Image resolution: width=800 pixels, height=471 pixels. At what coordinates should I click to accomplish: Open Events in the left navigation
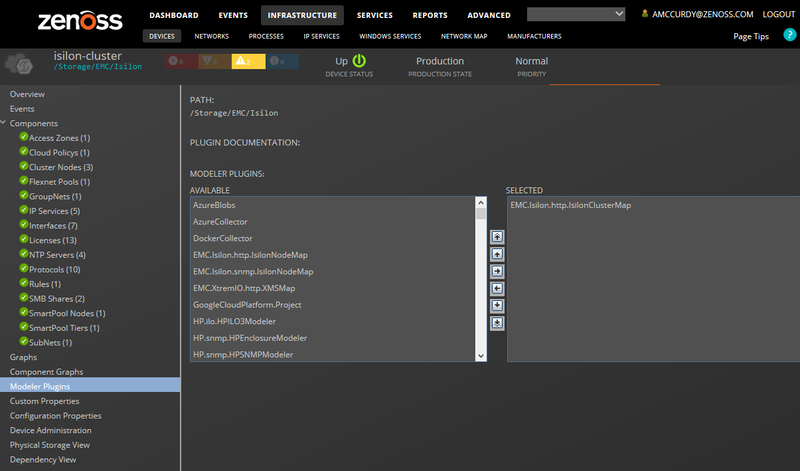point(22,109)
